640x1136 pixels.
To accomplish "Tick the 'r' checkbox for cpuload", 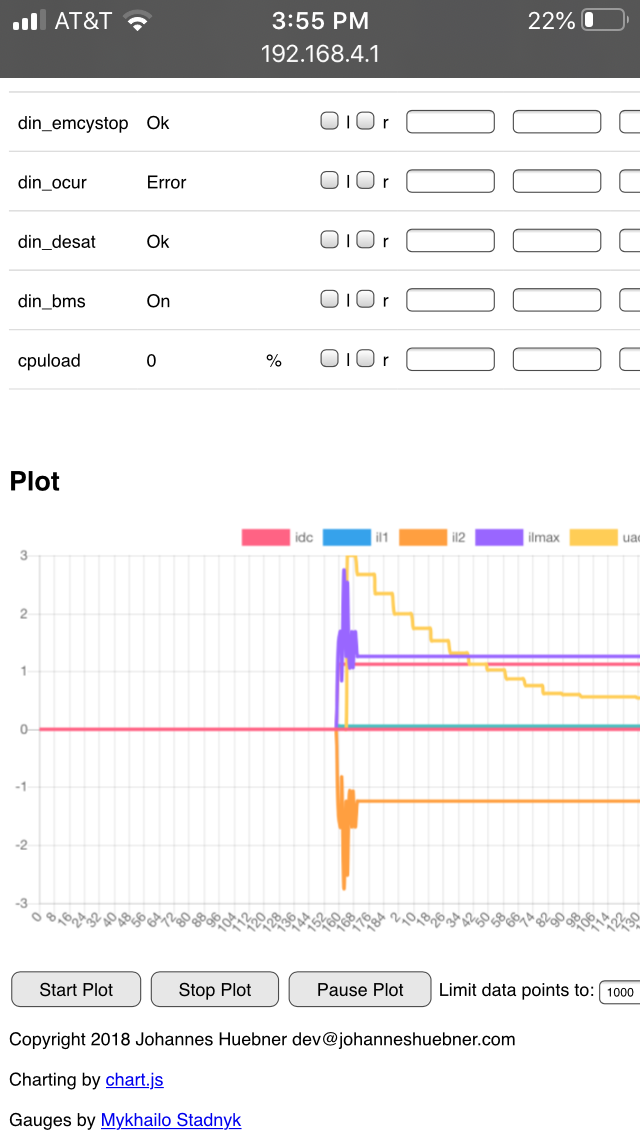I will [366, 358].
